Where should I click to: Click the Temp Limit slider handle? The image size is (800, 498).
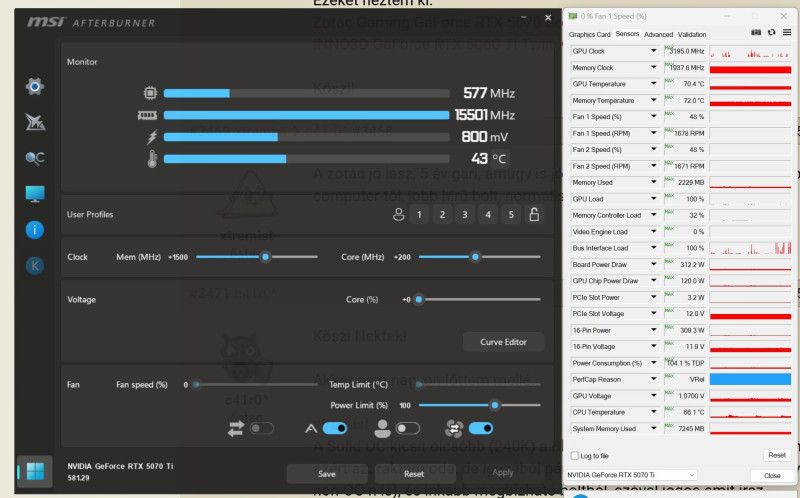coord(419,384)
